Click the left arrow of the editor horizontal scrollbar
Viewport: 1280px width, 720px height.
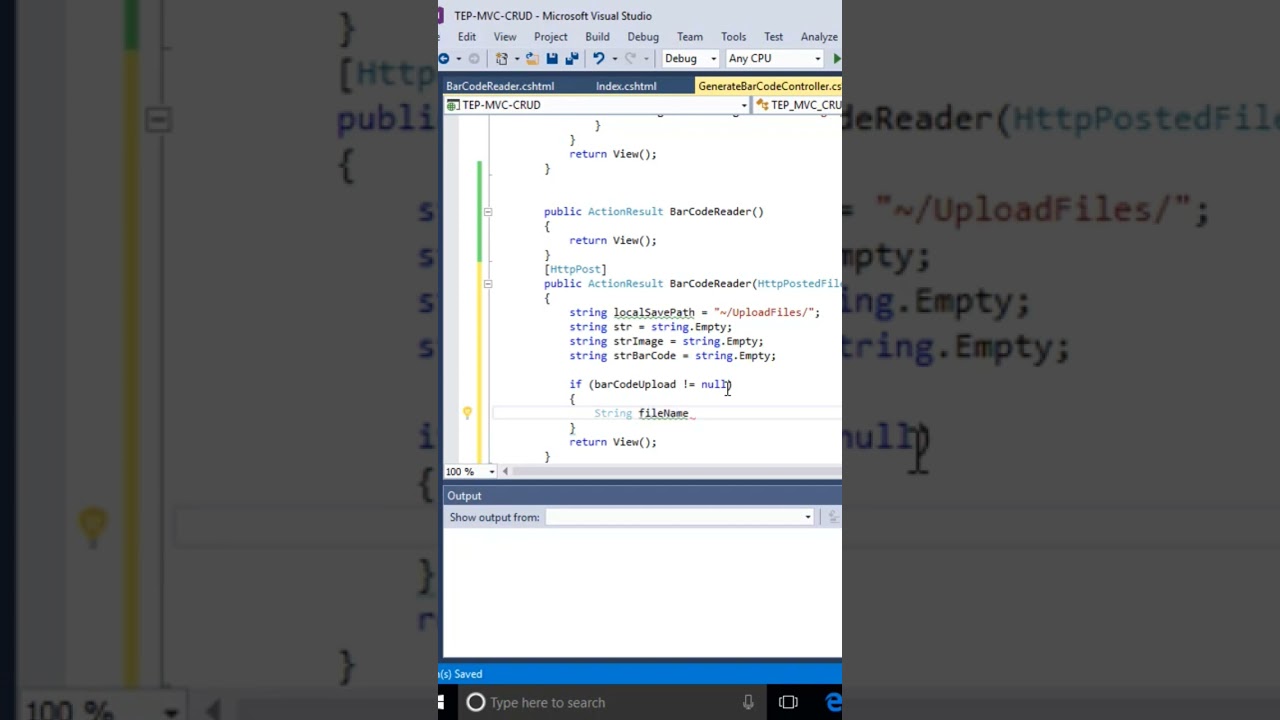[505, 472]
